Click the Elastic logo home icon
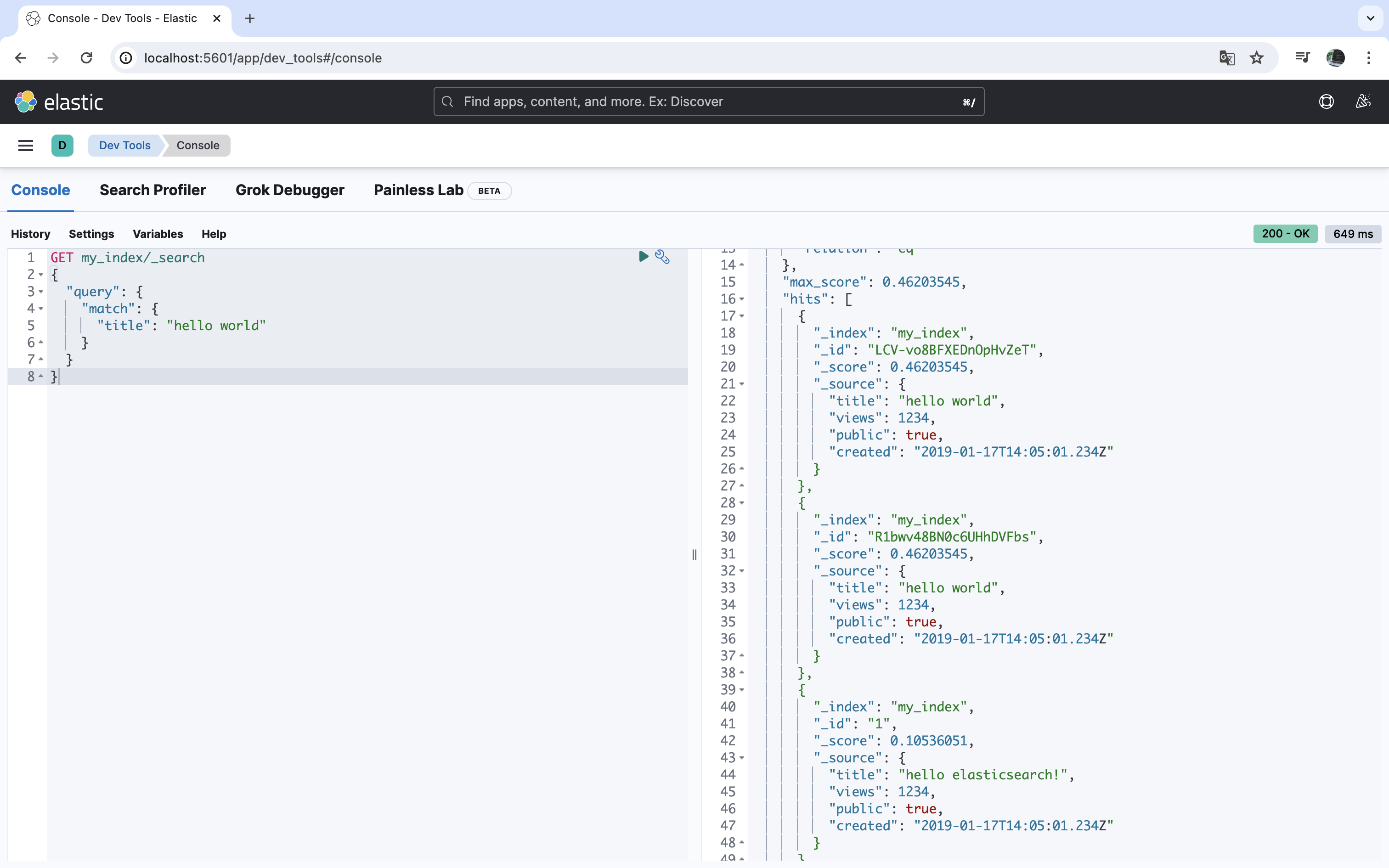This screenshot has width=1389, height=868. tap(25, 102)
